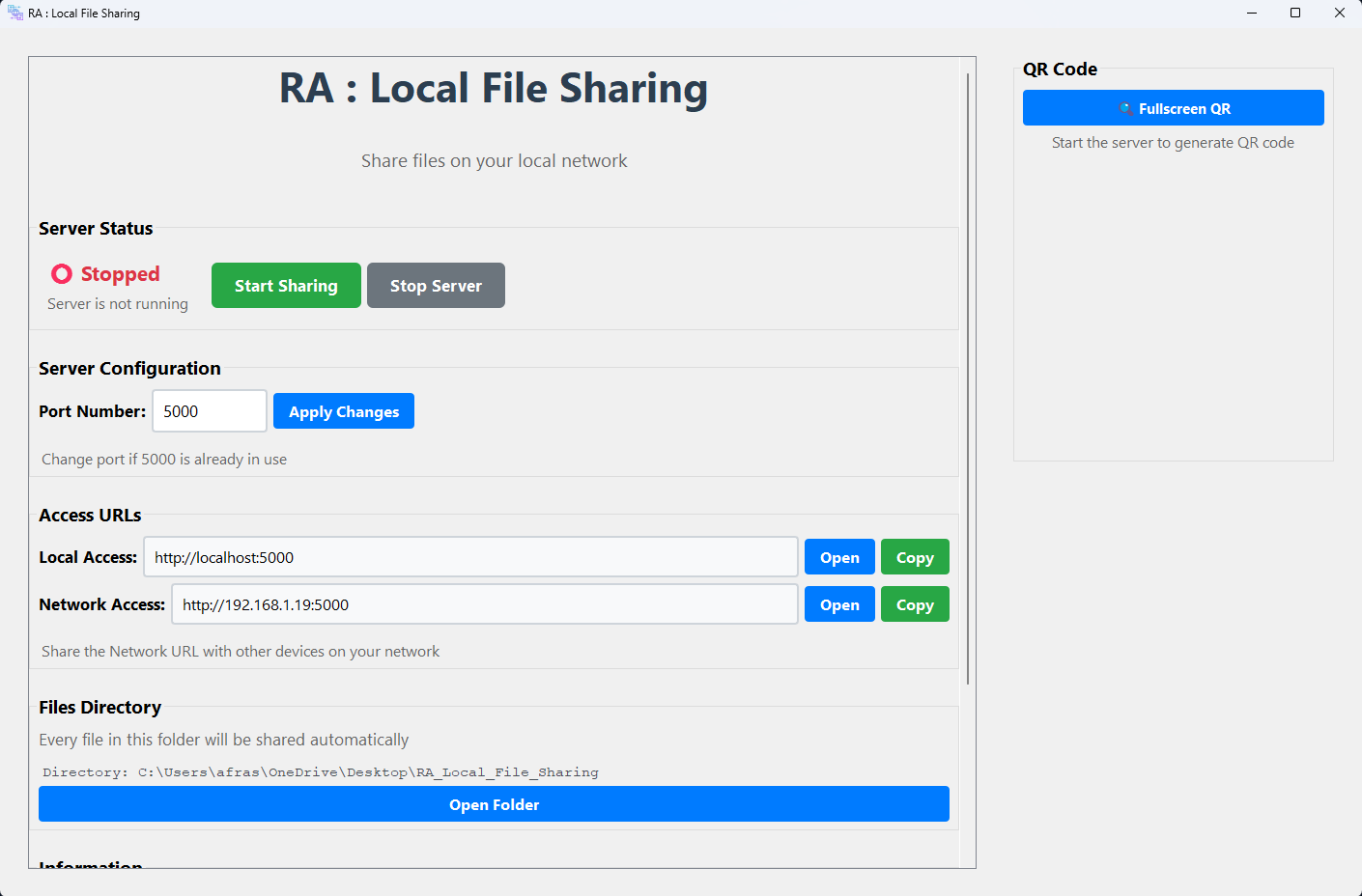Viewport: 1362px width, 896px height.
Task: Show the QR code in fullscreen
Action: point(1173,107)
